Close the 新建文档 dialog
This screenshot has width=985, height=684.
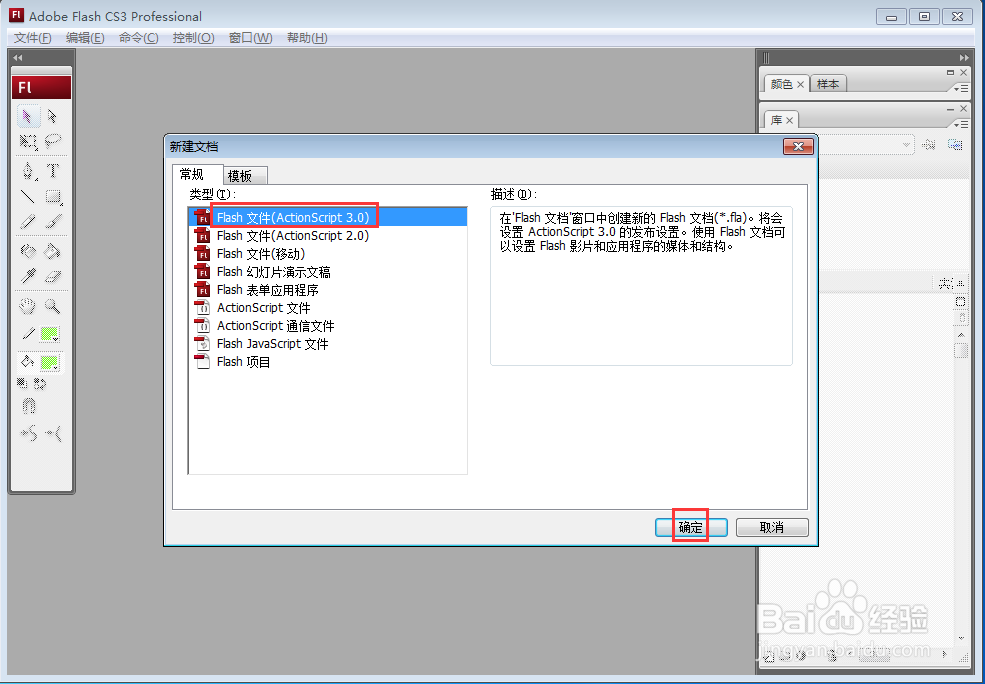[798, 146]
